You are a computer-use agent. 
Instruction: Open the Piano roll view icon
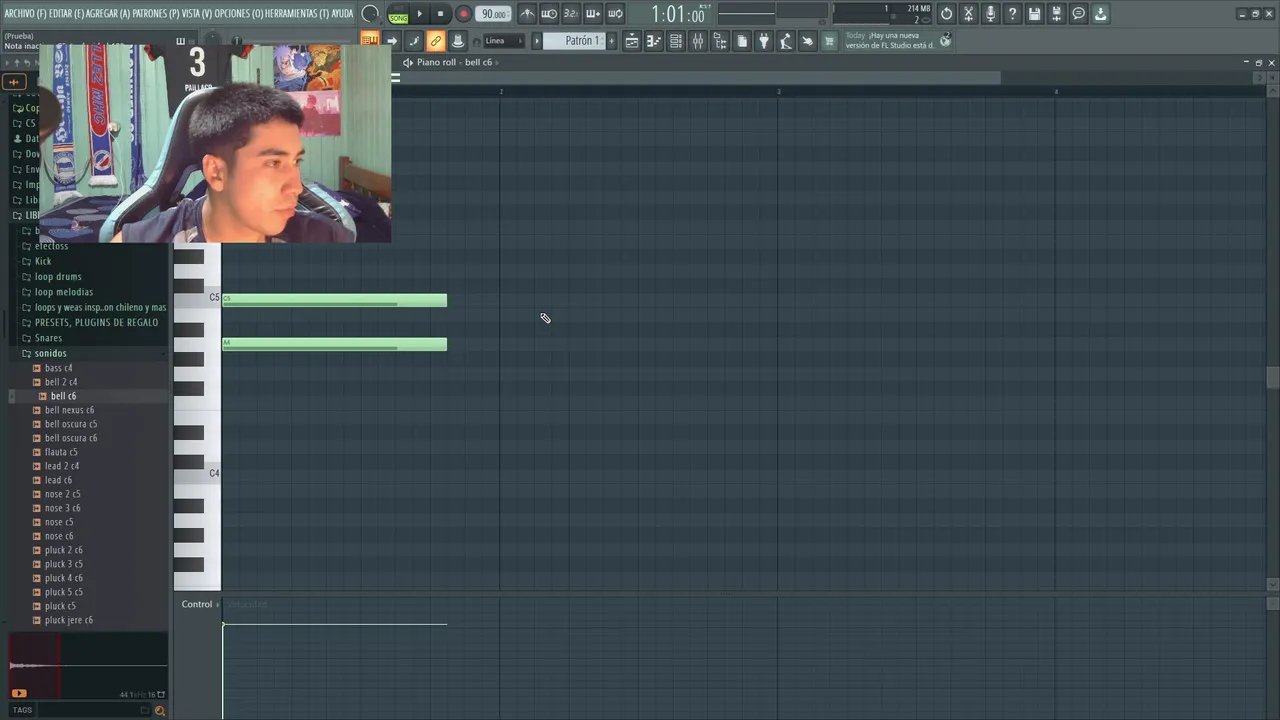(x=654, y=41)
